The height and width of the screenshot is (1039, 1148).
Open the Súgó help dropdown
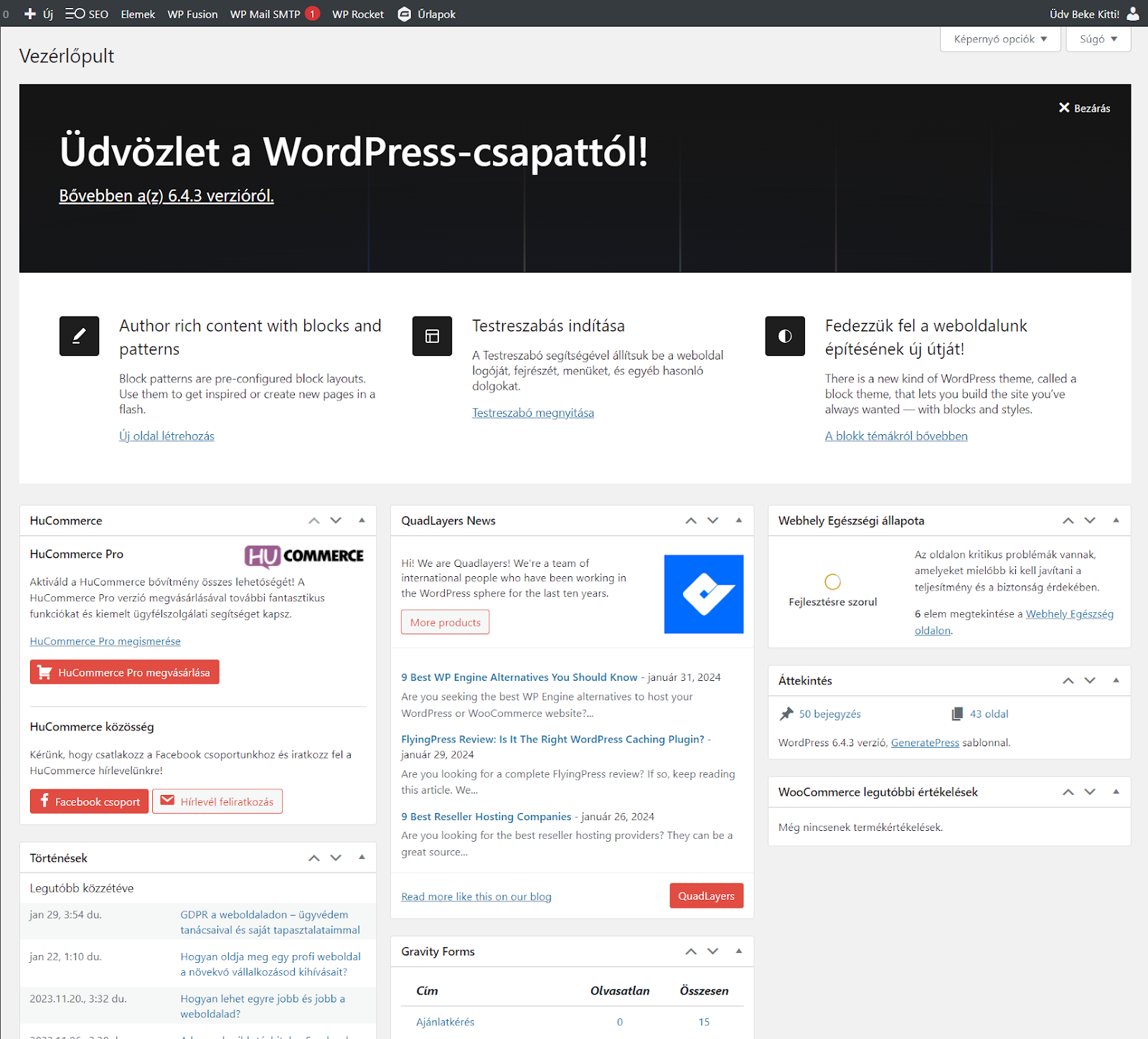click(x=1098, y=39)
